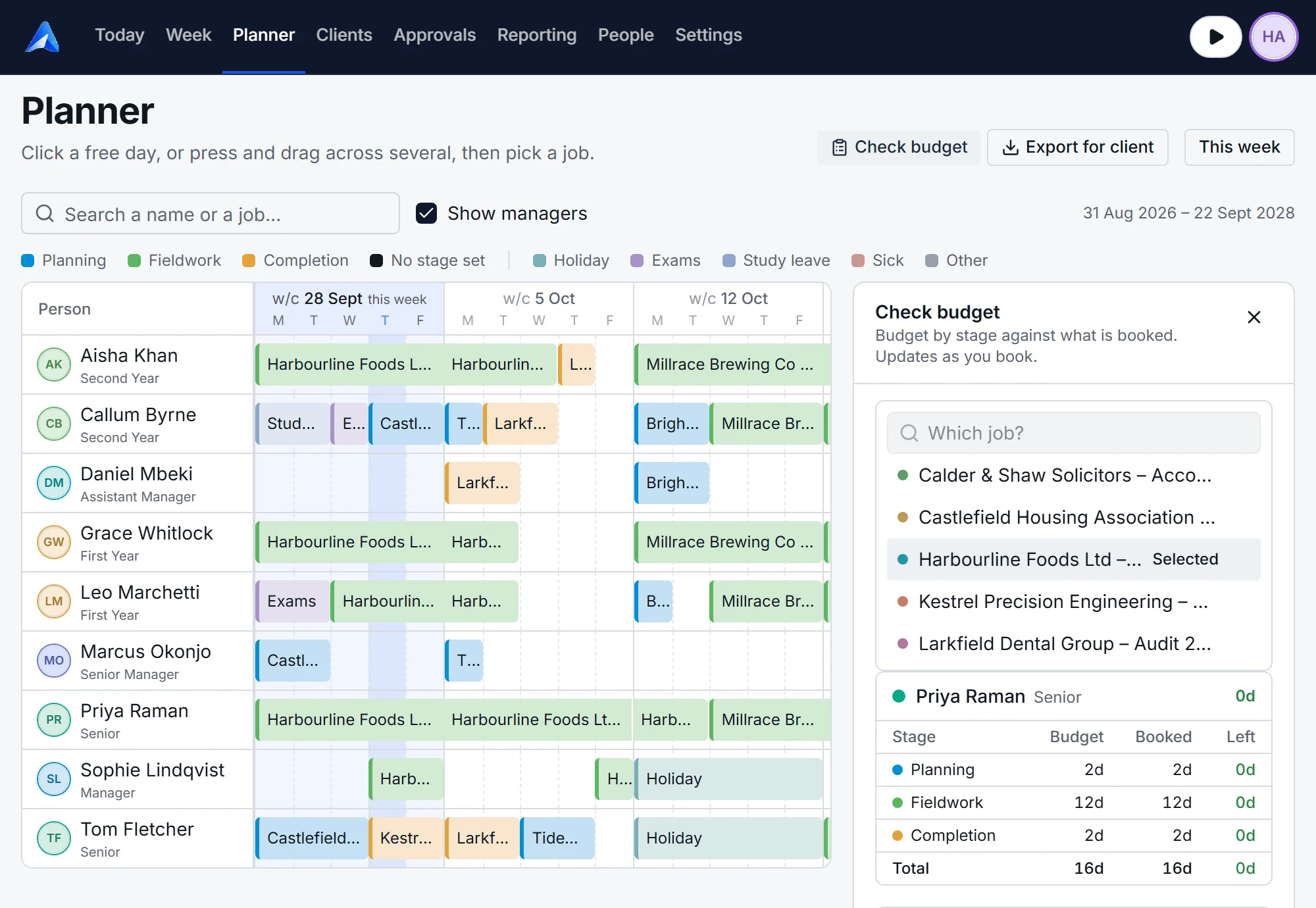Click the Which job? search box
The height and width of the screenshot is (908, 1316).
[1074, 433]
